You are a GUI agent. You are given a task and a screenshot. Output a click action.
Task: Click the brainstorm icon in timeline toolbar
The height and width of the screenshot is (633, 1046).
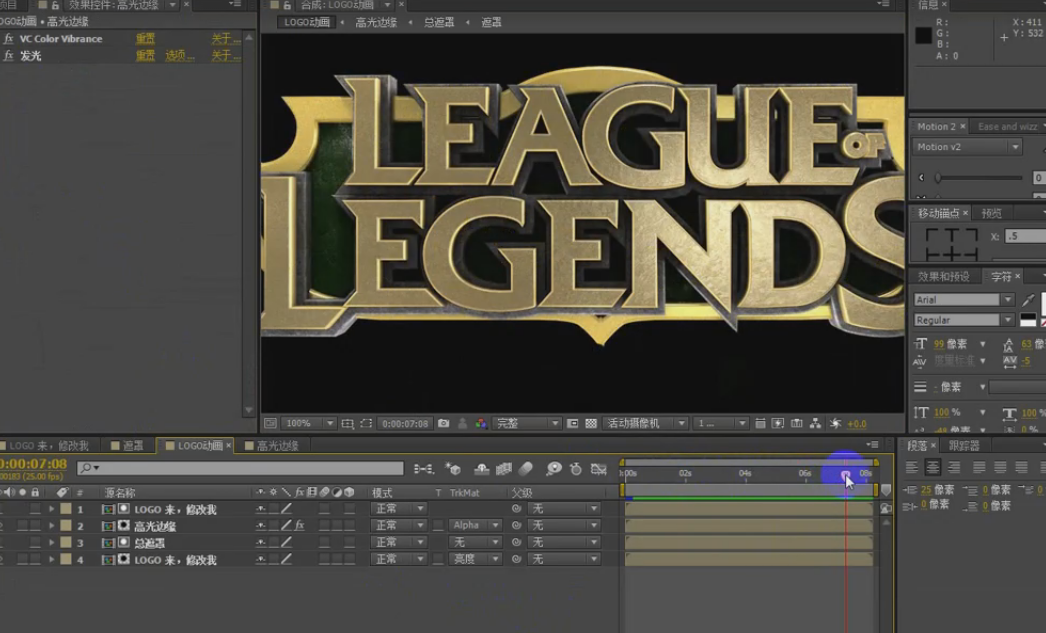pyautogui.click(x=554, y=469)
